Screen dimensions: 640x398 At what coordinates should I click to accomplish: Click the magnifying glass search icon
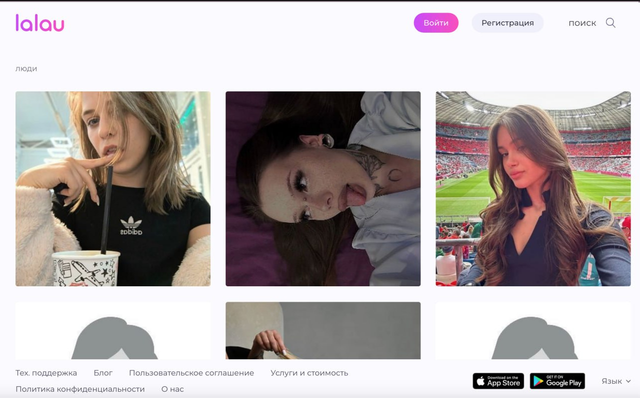point(611,23)
